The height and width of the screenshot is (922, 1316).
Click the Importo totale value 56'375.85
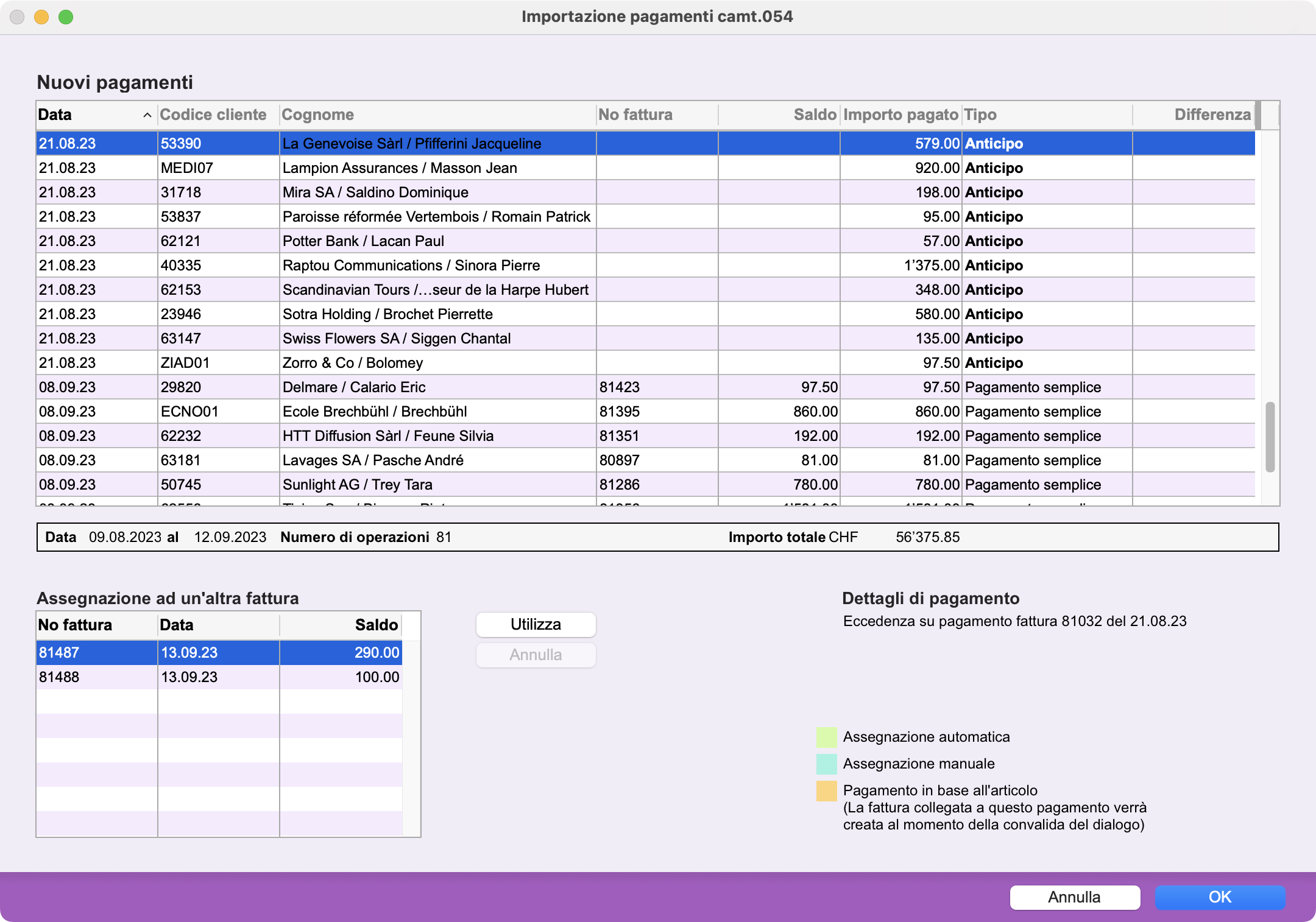click(927, 537)
